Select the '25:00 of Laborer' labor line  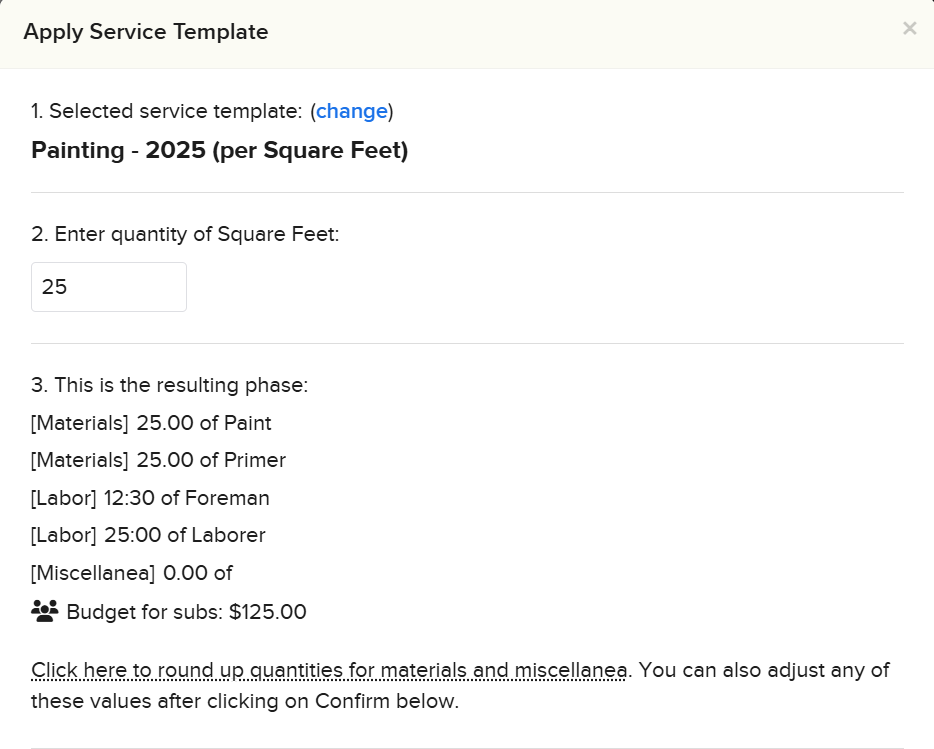[x=148, y=535]
